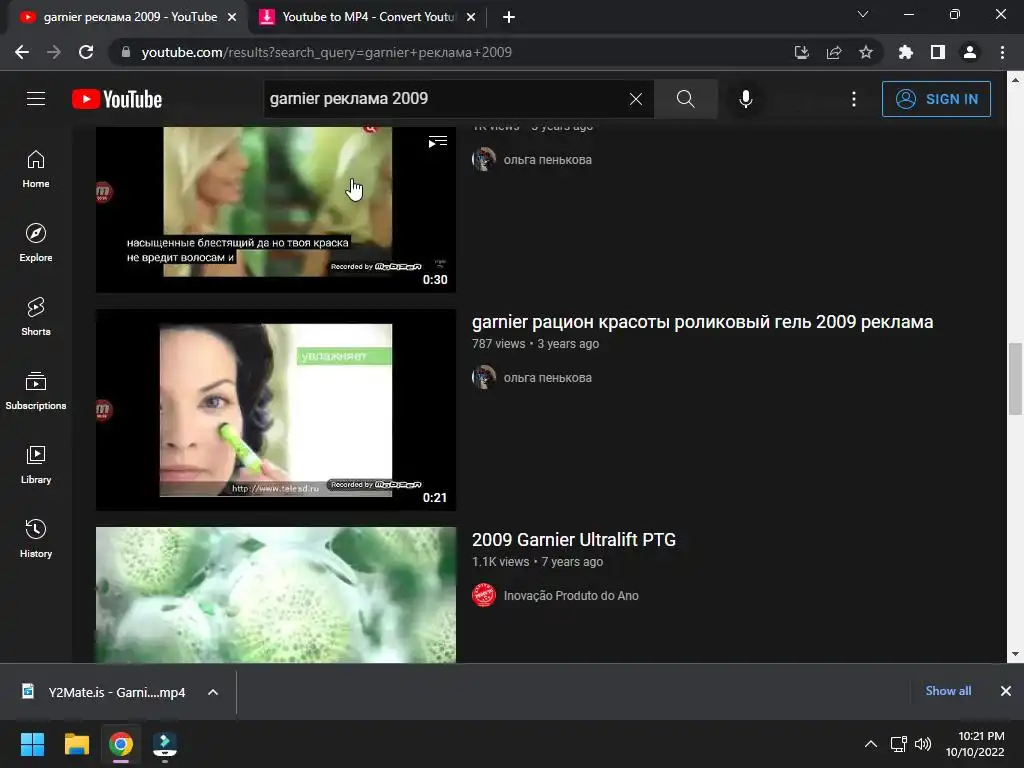
Task: Open Chrome extensions puzzle icon
Action: point(905,52)
